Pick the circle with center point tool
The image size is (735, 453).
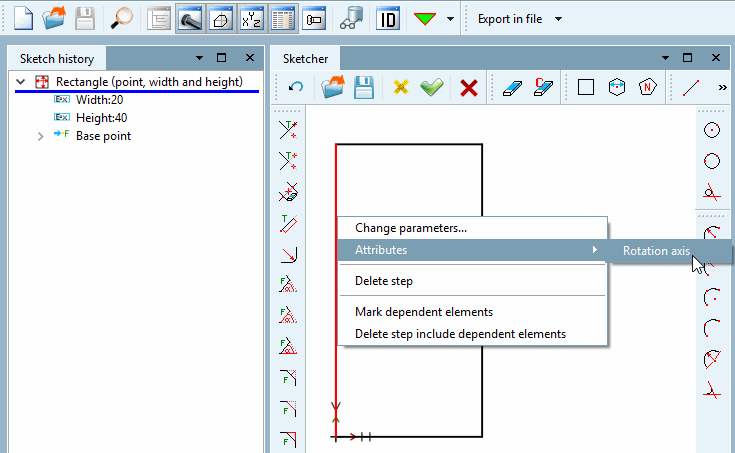(712, 130)
